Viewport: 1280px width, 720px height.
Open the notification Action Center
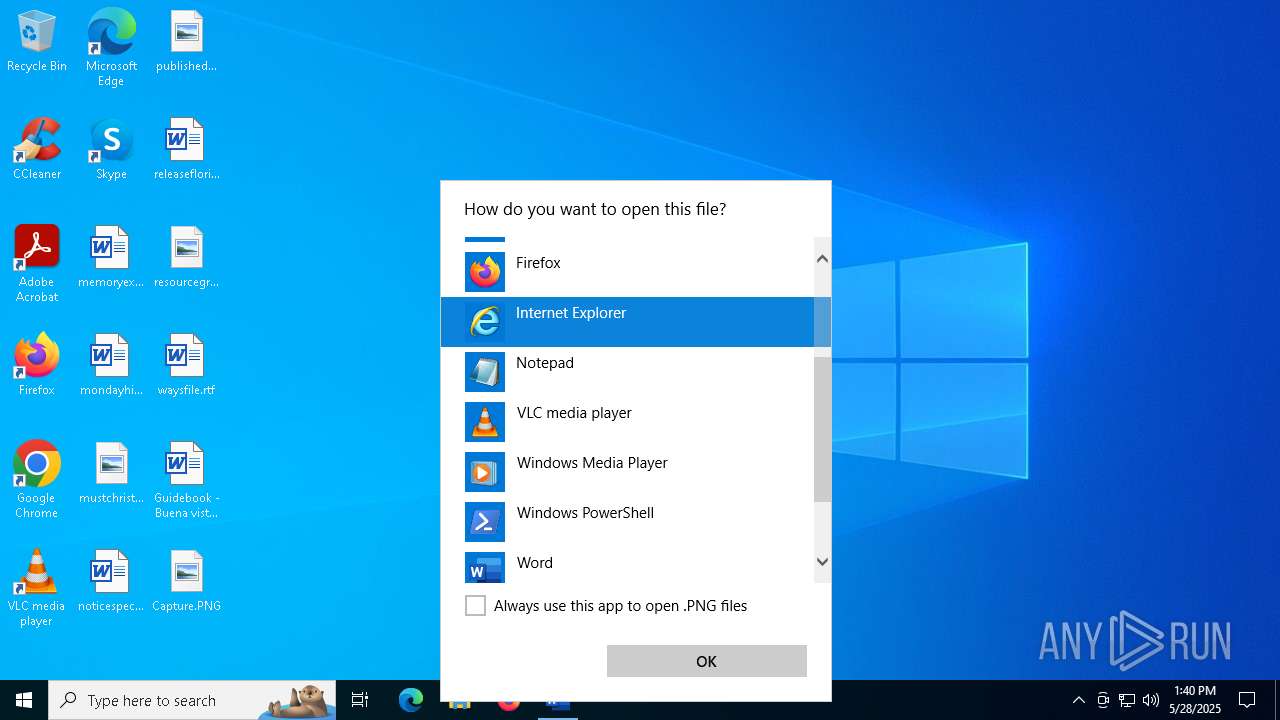tap(1247, 700)
